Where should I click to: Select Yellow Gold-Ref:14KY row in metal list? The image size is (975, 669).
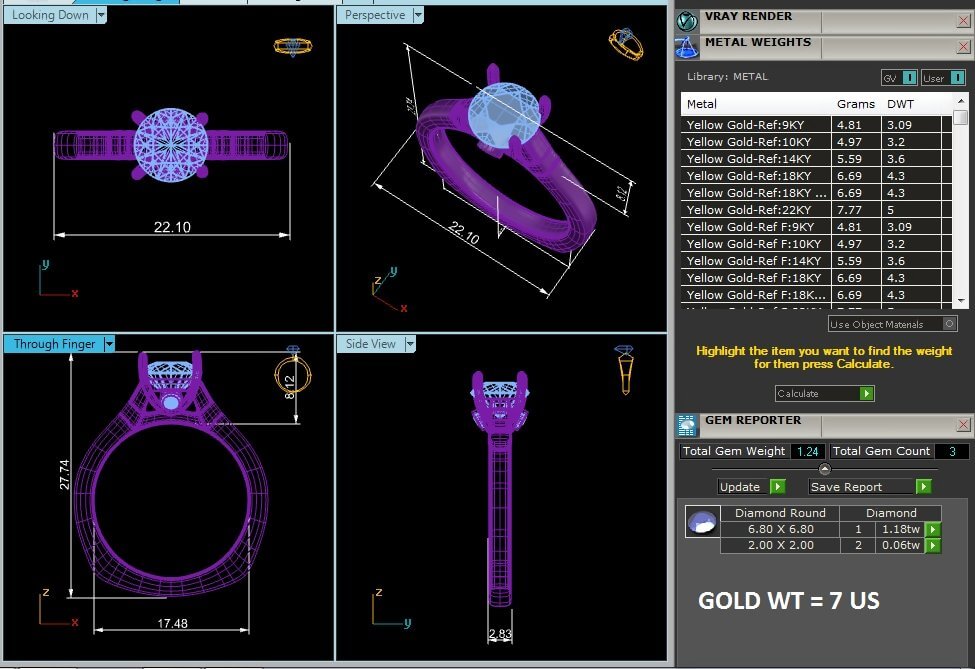pos(756,159)
